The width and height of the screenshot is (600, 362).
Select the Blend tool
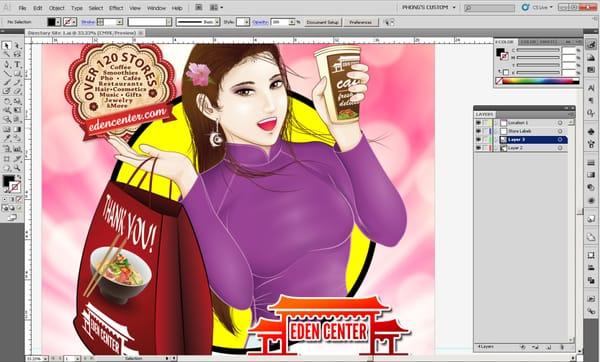click(x=17, y=139)
